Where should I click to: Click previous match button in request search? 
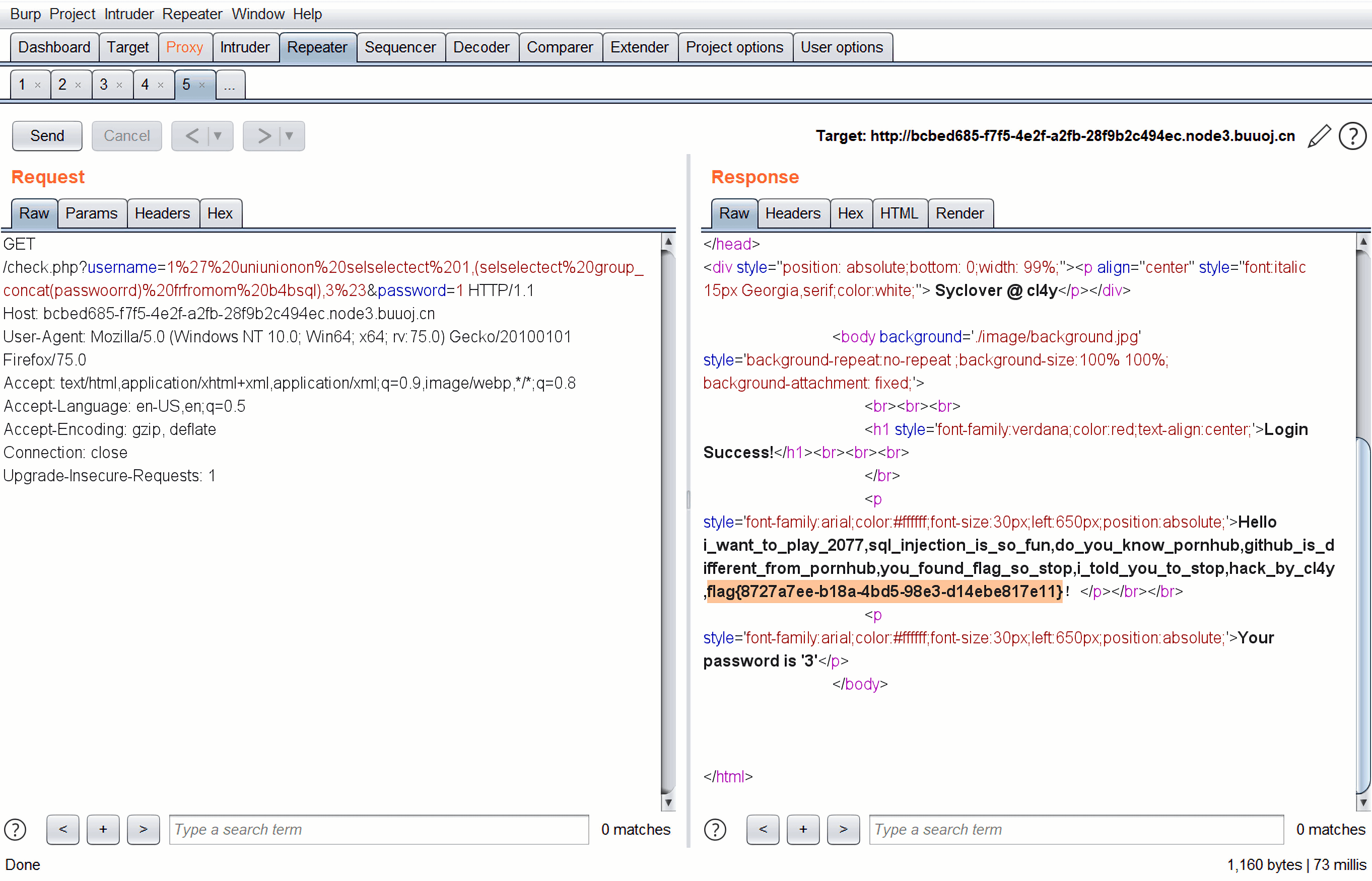pos(63,829)
